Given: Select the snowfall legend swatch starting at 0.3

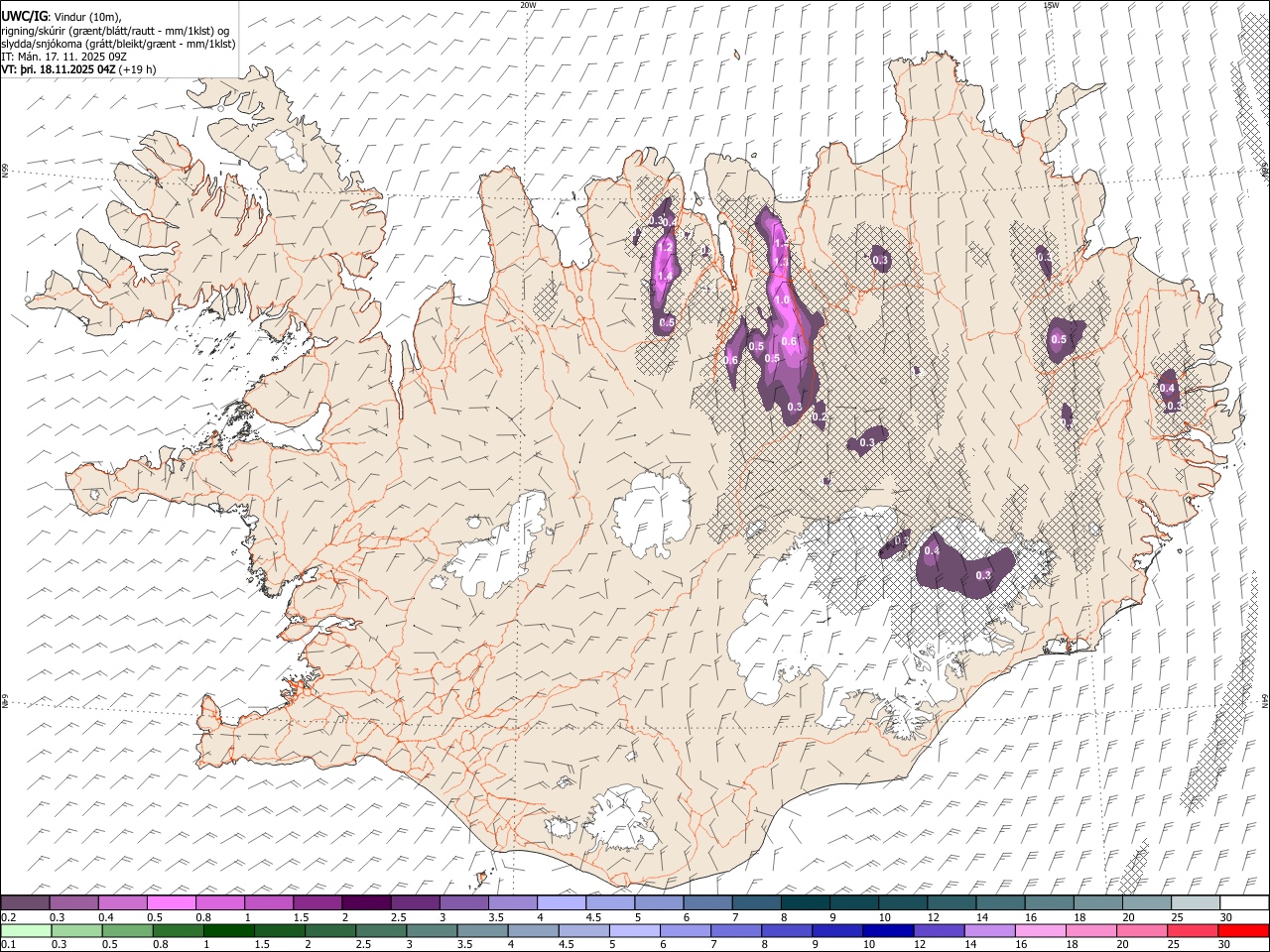Looking at the screenshot, I should click(x=73, y=902).
